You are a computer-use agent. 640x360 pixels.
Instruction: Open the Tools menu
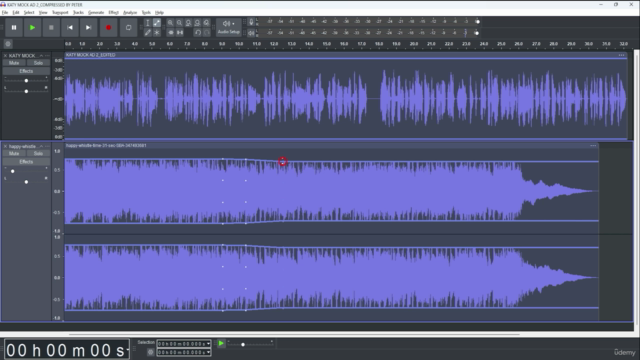tap(146, 13)
